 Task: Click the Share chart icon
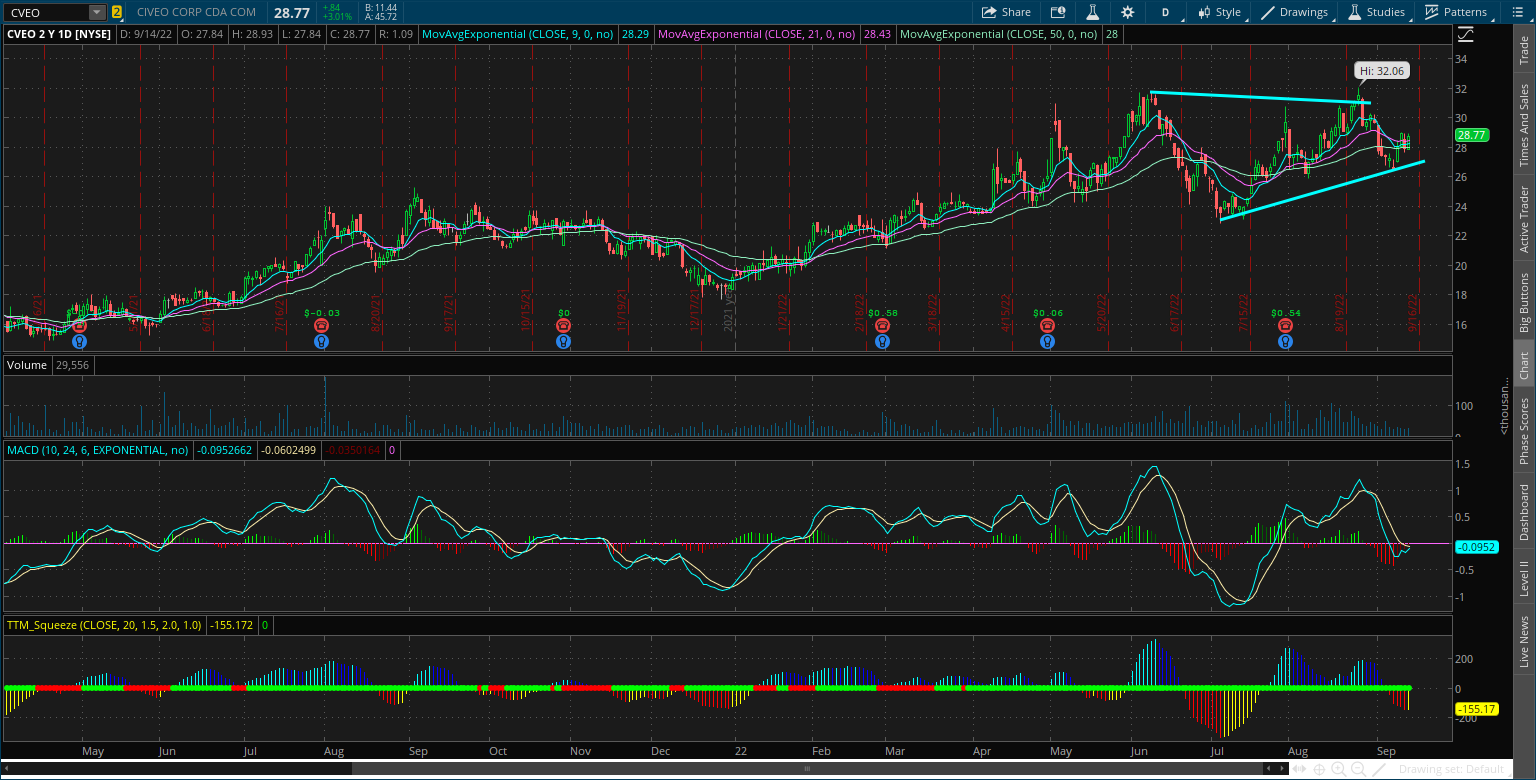coord(1006,12)
